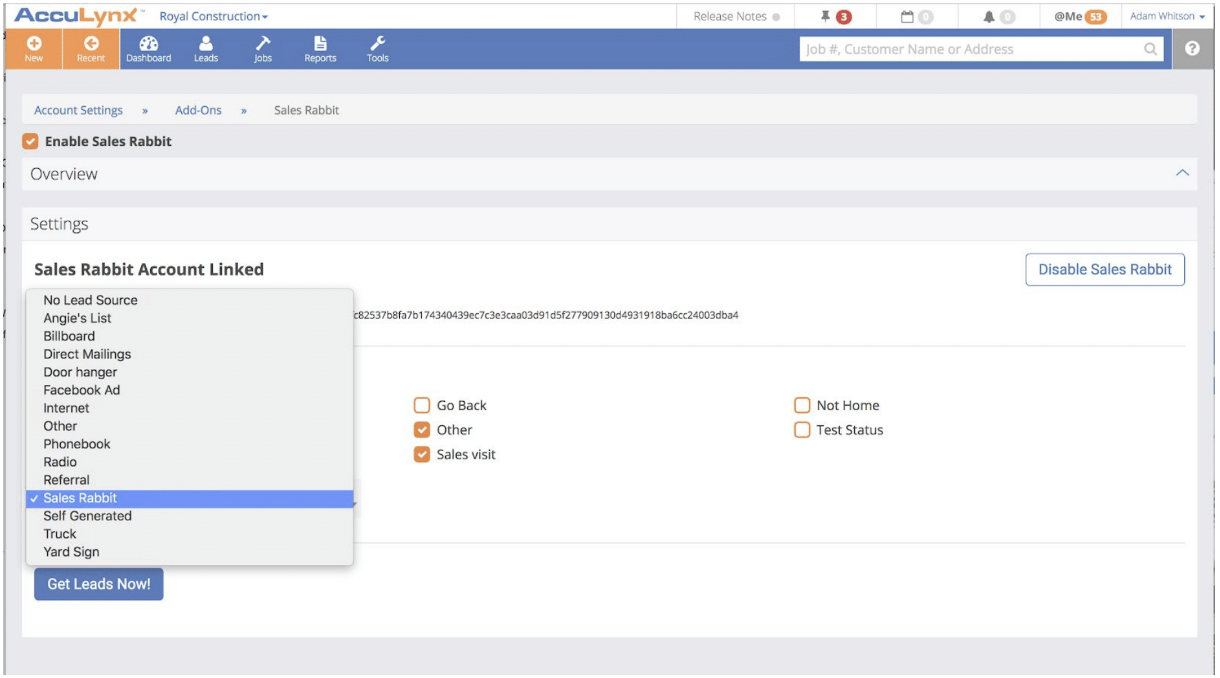Check the Test Status checkbox
Image resolution: width=1220 pixels, height=678 pixels.
coord(802,430)
